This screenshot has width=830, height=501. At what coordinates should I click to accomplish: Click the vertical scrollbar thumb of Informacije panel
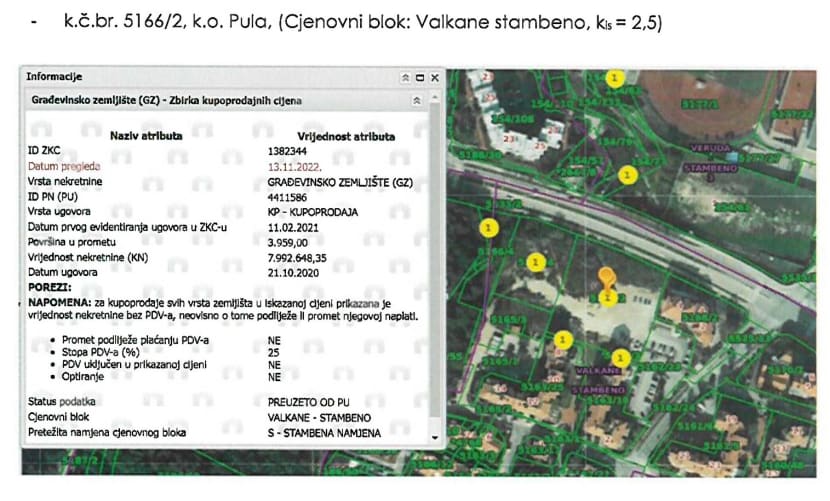pyautogui.click(x=435, y=260)
